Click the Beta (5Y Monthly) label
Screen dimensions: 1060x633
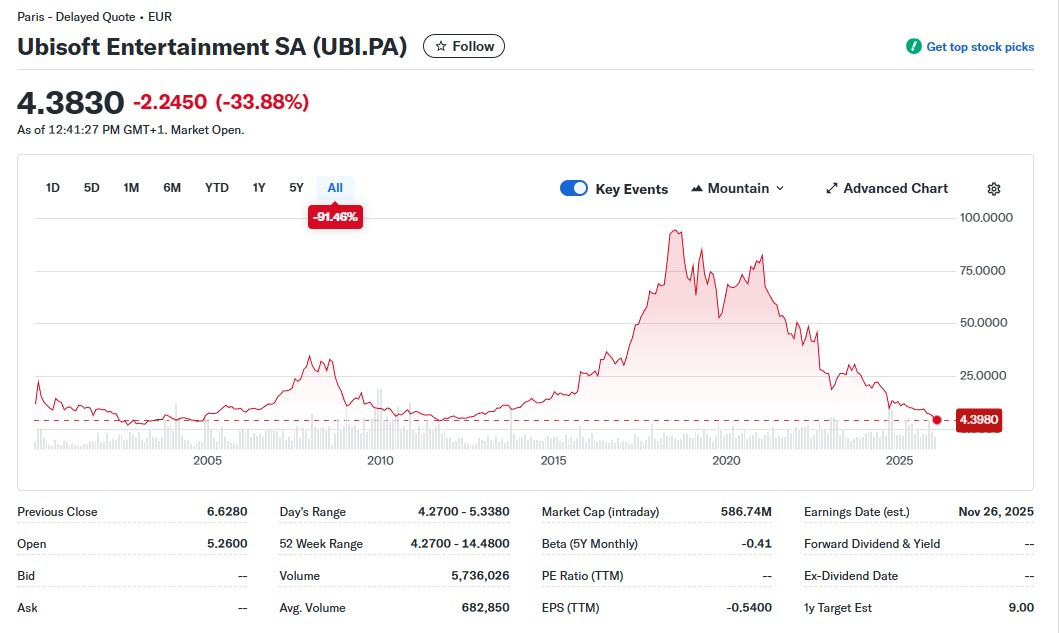[x=589, y=544]
